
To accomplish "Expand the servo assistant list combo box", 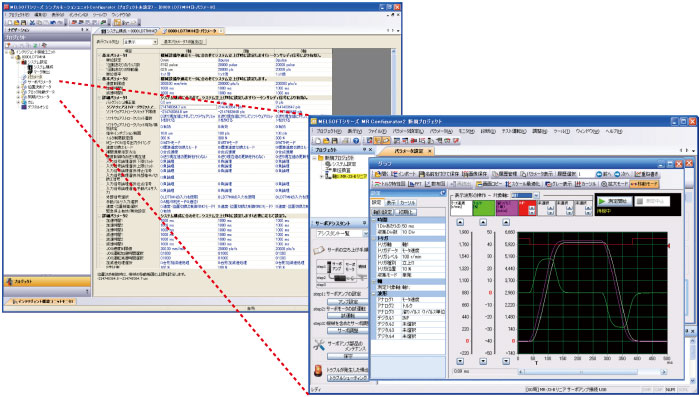I will [x=341, y=234].
